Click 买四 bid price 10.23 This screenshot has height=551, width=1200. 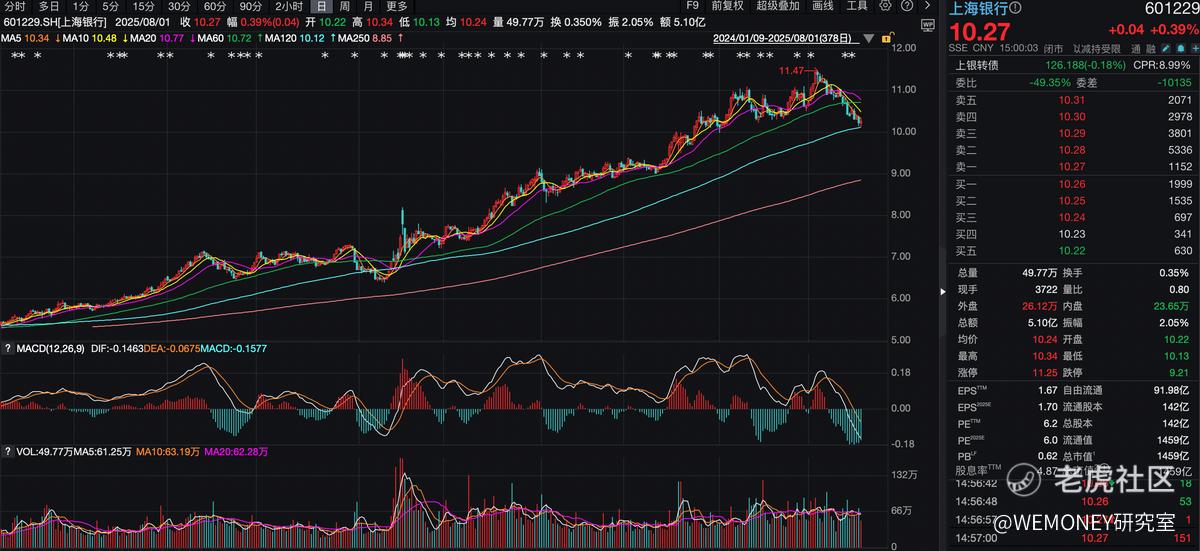(x=1072, y=234)
